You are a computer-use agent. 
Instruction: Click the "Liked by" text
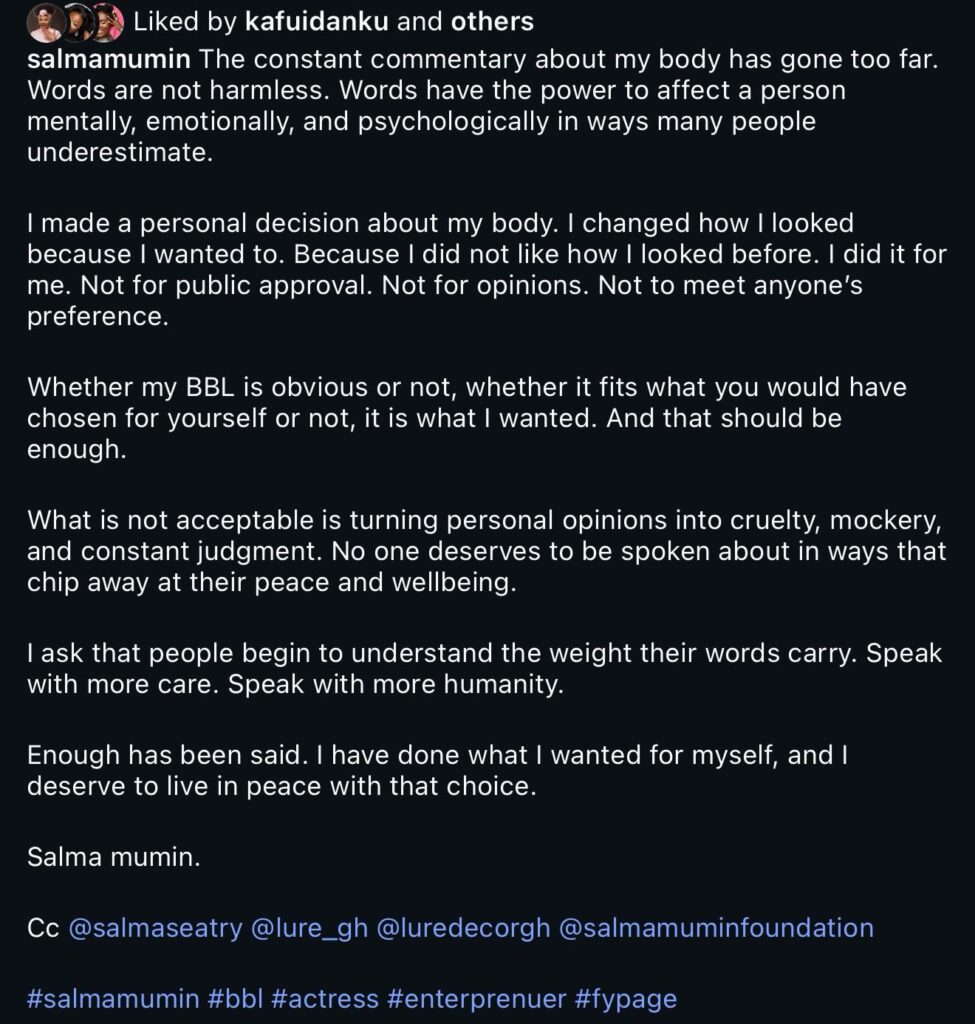[x=184, y=21]
